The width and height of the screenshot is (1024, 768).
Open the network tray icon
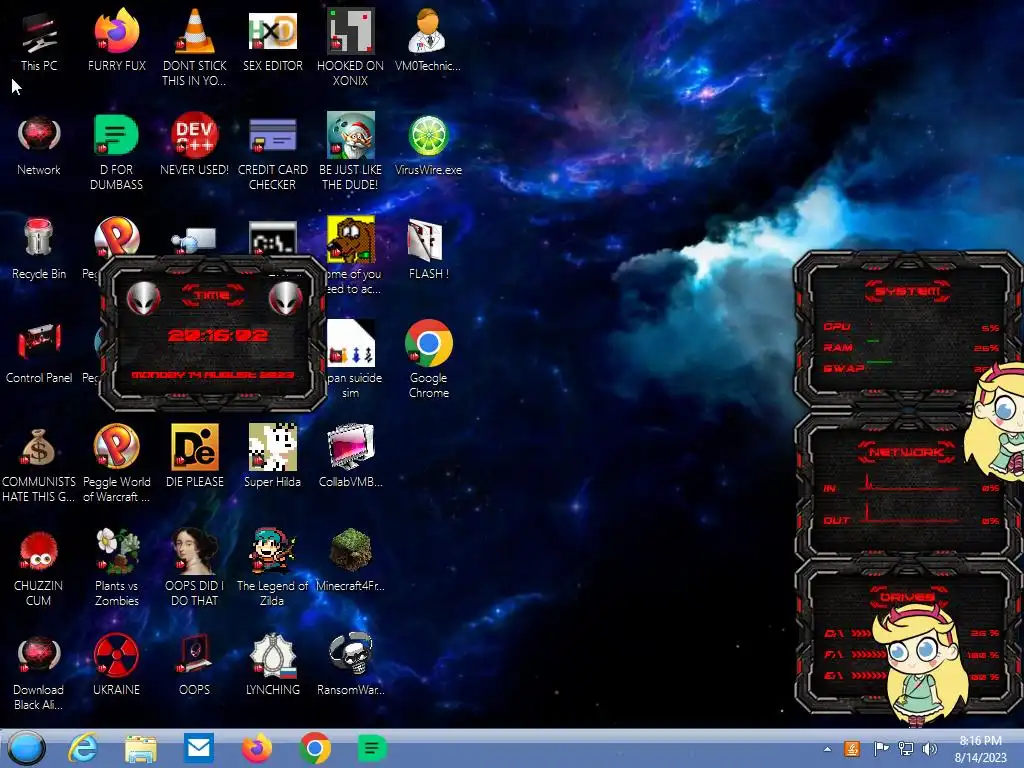point(906,748)
